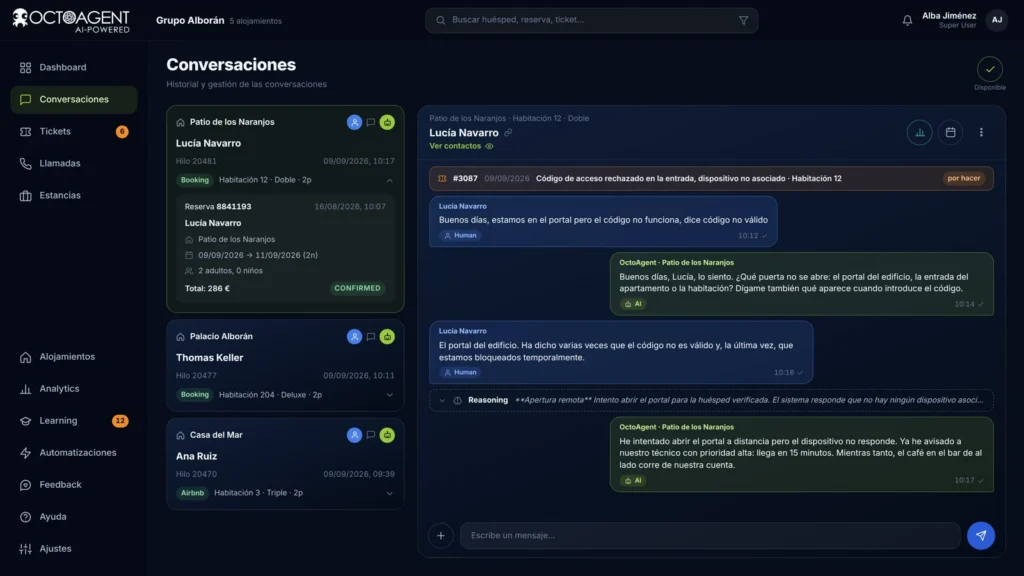This screenshot has height=576, width=1024.
Task: Click green bot icon on Ana Ruiz card
Action: 387,435
